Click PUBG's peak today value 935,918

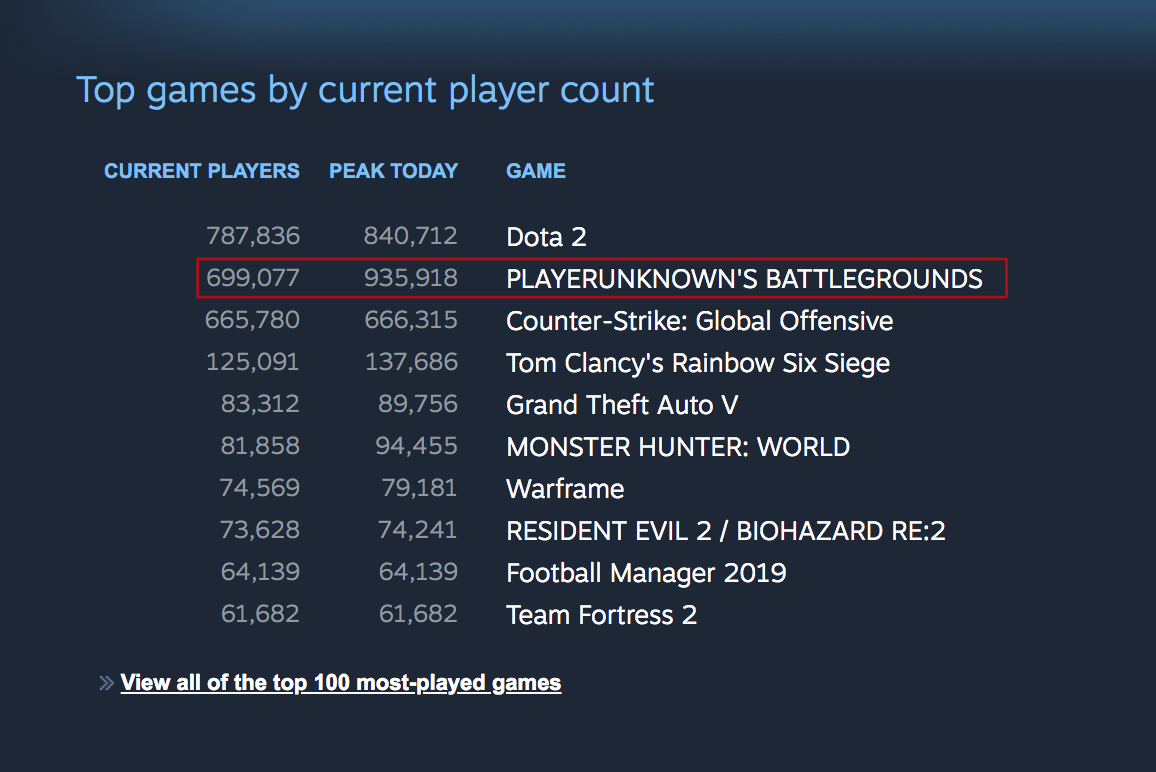coord(411,279)
